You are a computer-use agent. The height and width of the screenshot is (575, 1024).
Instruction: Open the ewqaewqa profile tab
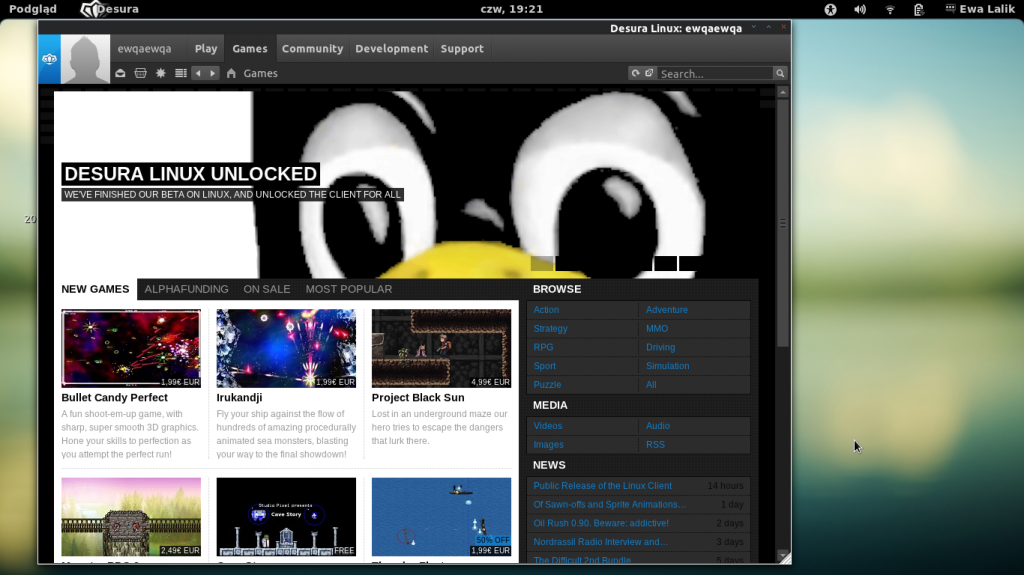pos(144,48)
